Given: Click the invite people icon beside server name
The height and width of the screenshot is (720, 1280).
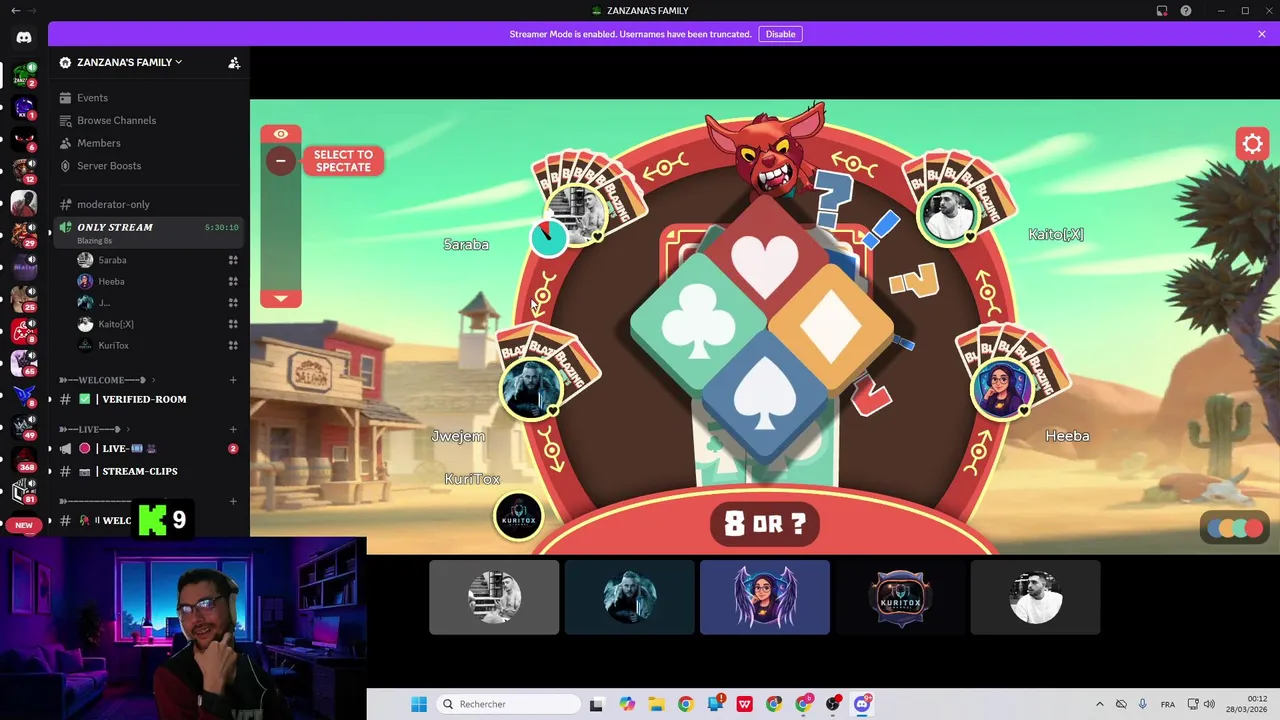Looking at the screenshot, I should [234, 62].
